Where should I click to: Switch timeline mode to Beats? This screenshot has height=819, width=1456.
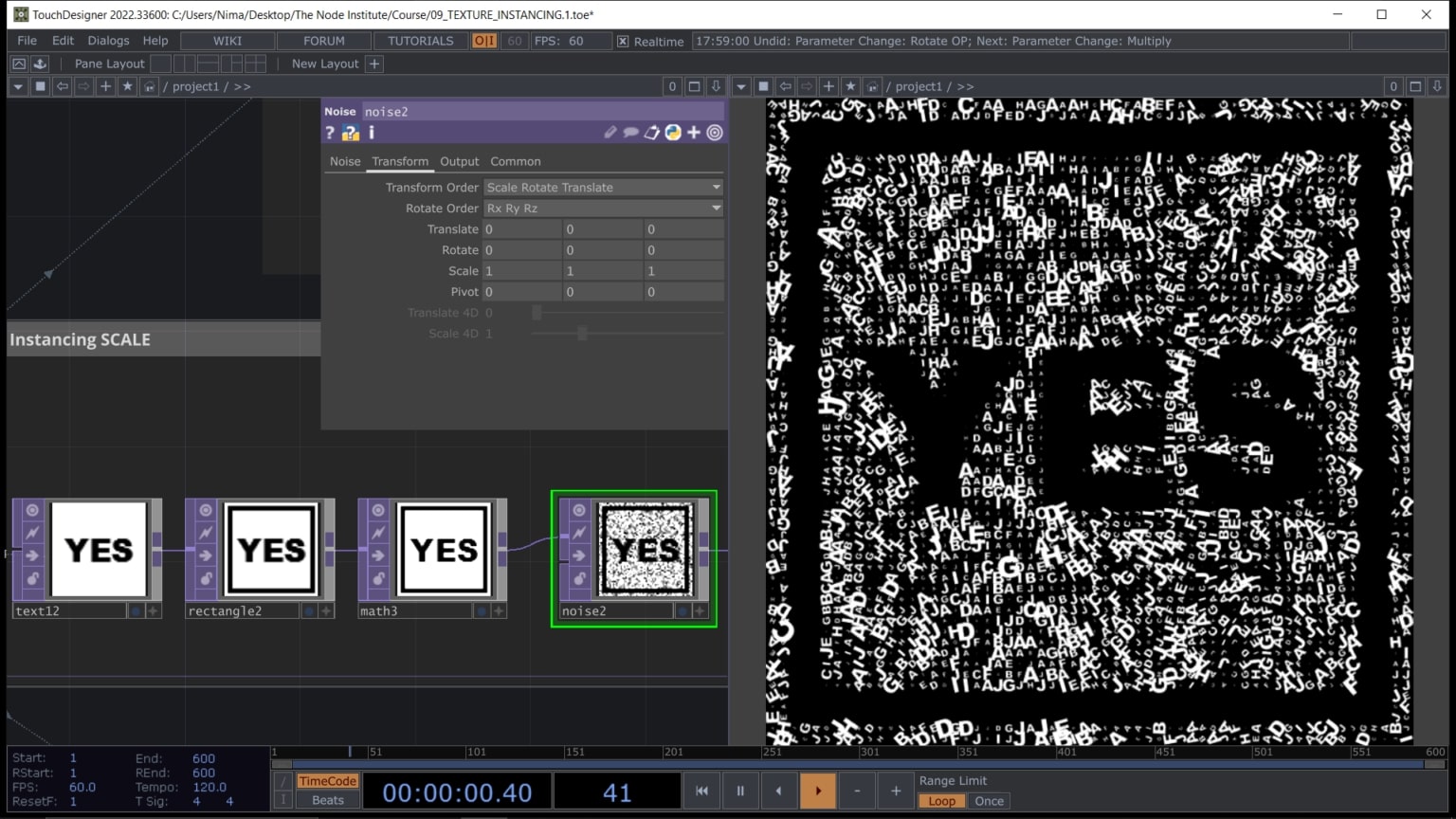[326, 800]
